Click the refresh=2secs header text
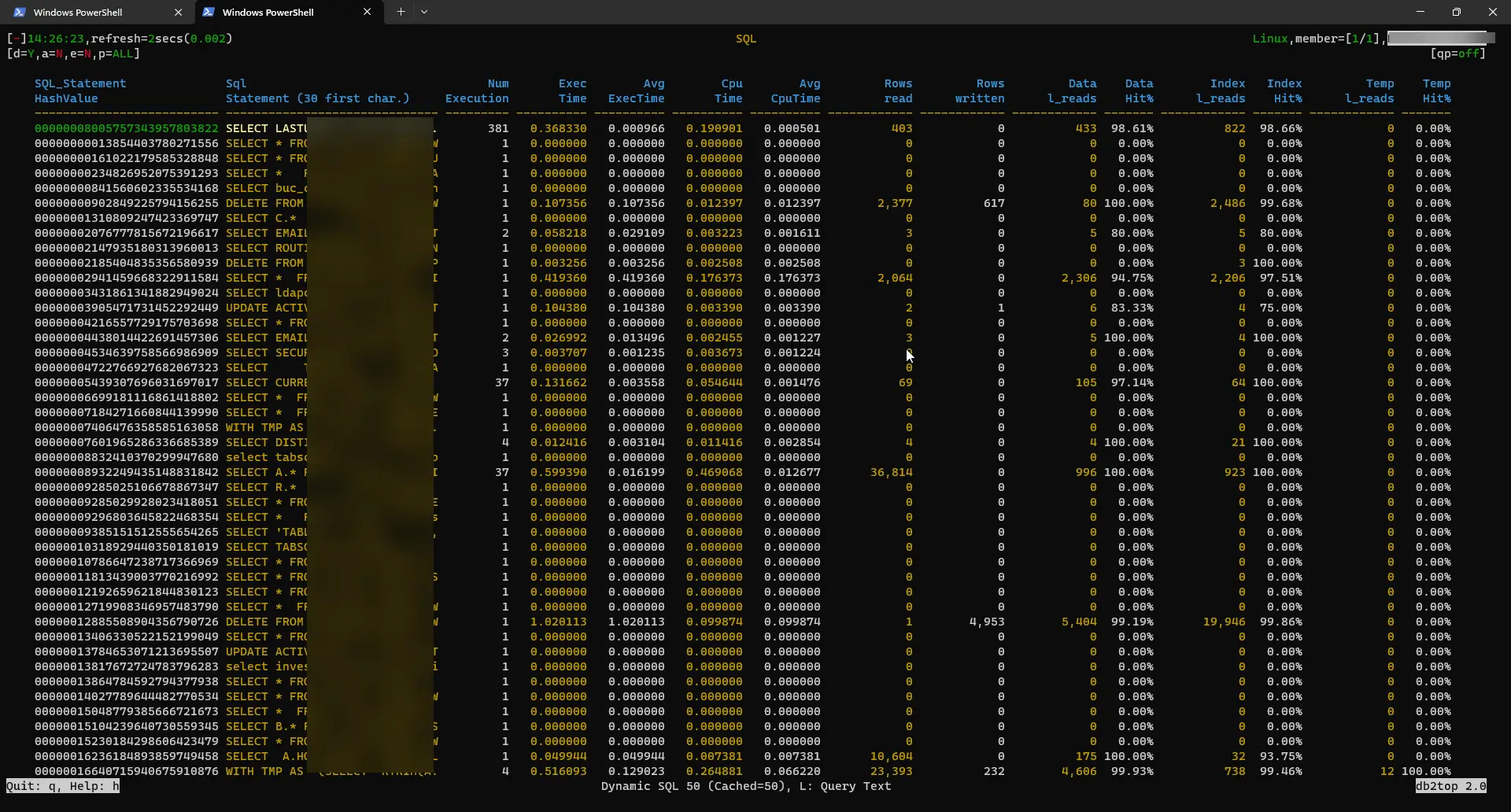 pyautogui.click(x=161, y=39)
